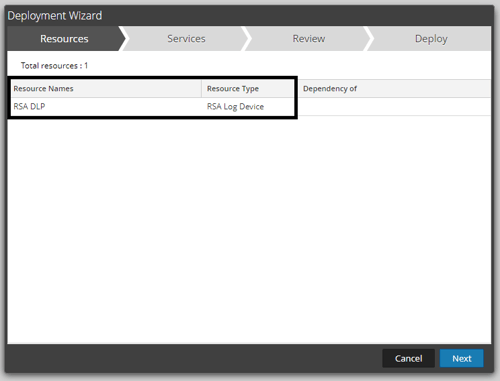Click the chevron arrow between Services and Review
500x381 pixels.
(246, 39)
